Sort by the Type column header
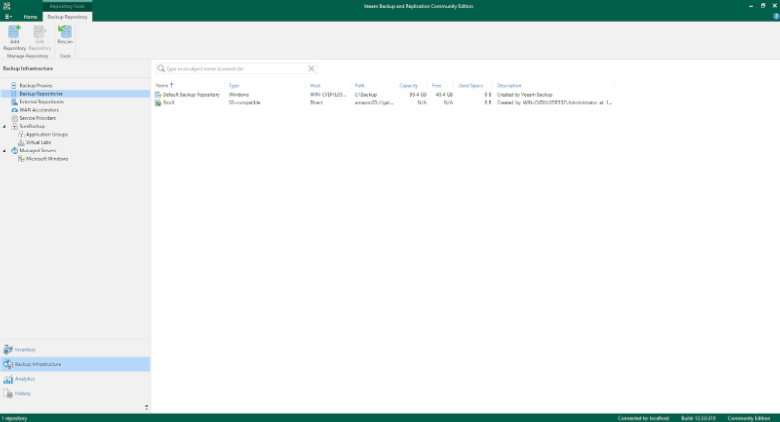 [234, 86]
